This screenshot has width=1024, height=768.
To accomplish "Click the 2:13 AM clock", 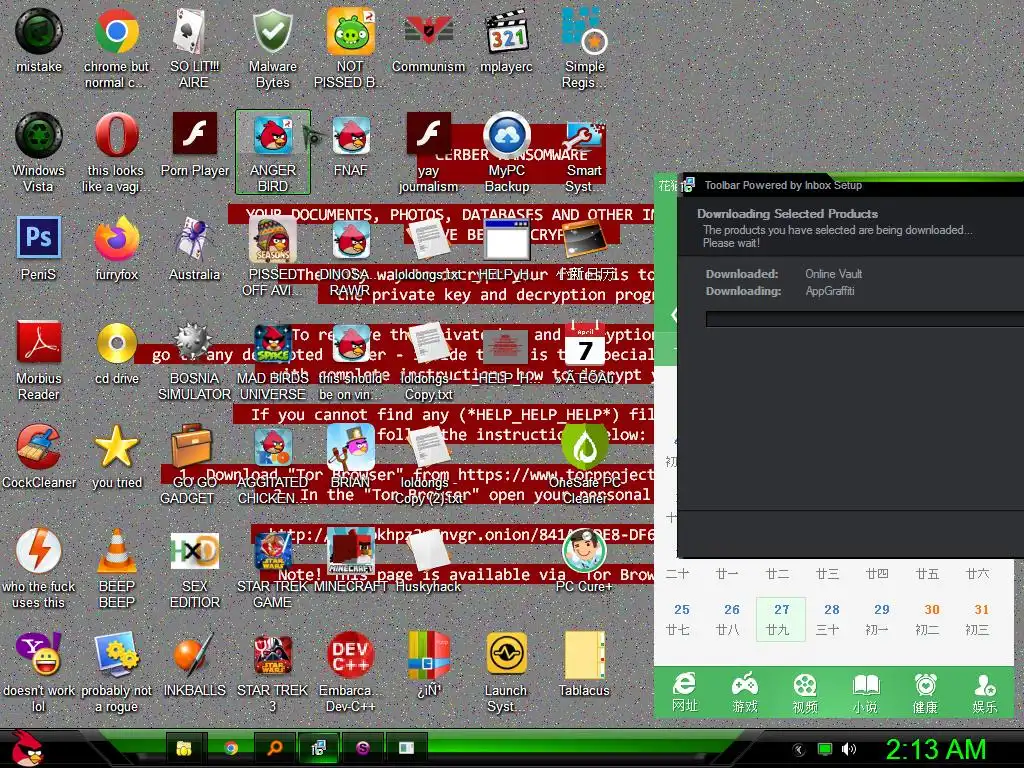I will click(x=935, y=749).
